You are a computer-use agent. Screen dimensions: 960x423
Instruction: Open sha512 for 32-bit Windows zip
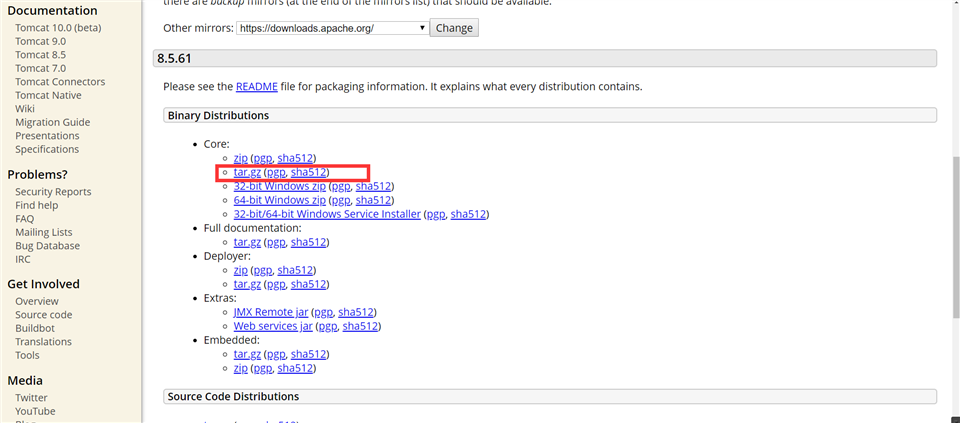(x=373, y=186)
